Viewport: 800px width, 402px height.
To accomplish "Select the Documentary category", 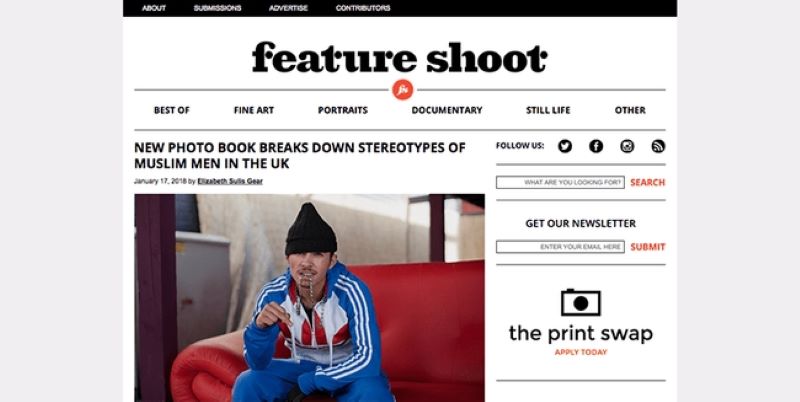I will 447,110.
